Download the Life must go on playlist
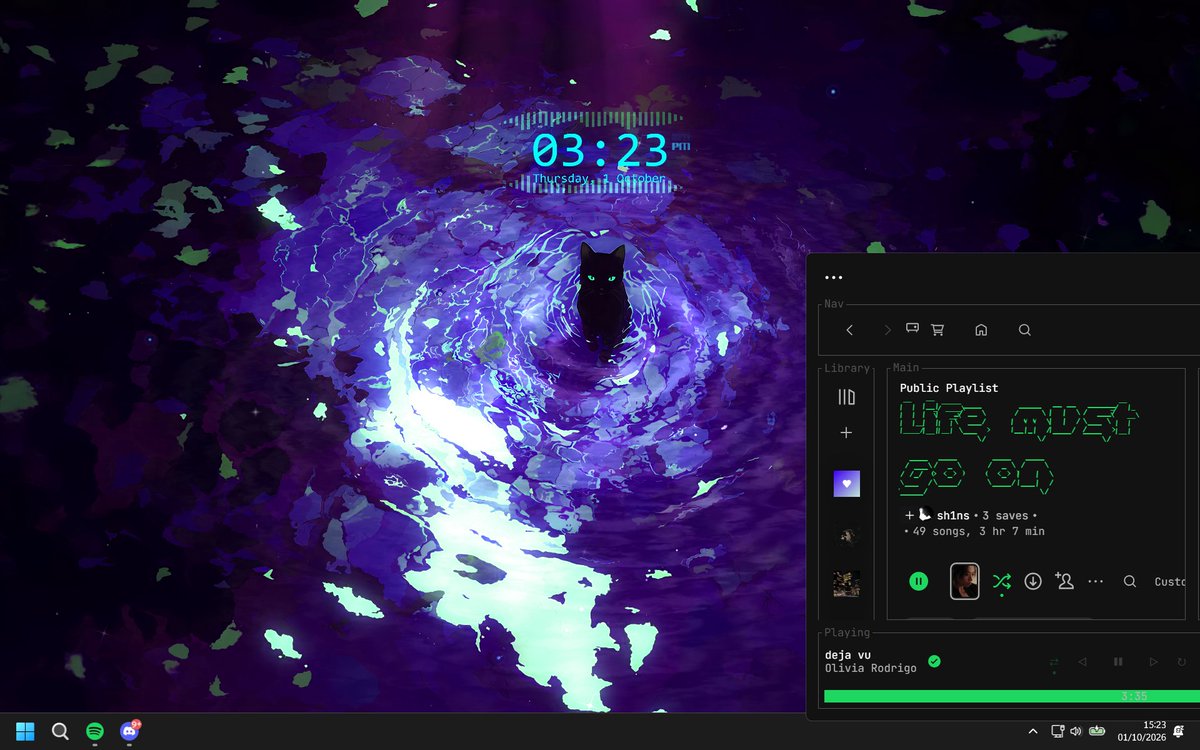Image resolution: width=1200 pixels, height=750 pixels. pyautogui.click(x=1033, y=581)
